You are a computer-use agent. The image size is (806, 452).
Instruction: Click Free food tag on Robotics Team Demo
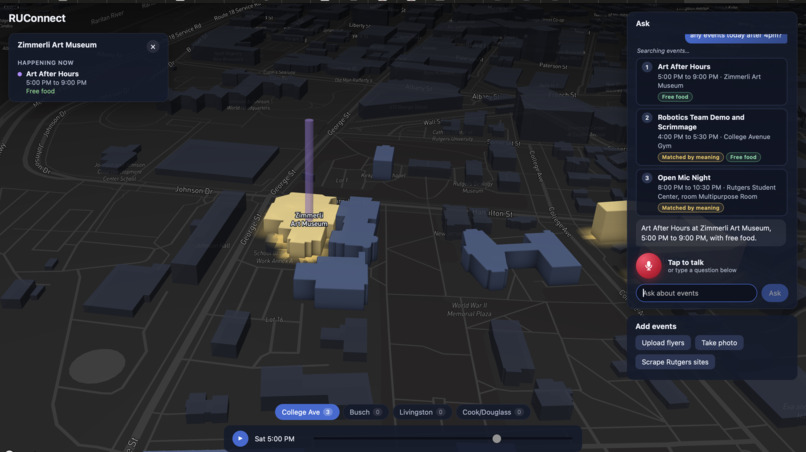point(743,157)
